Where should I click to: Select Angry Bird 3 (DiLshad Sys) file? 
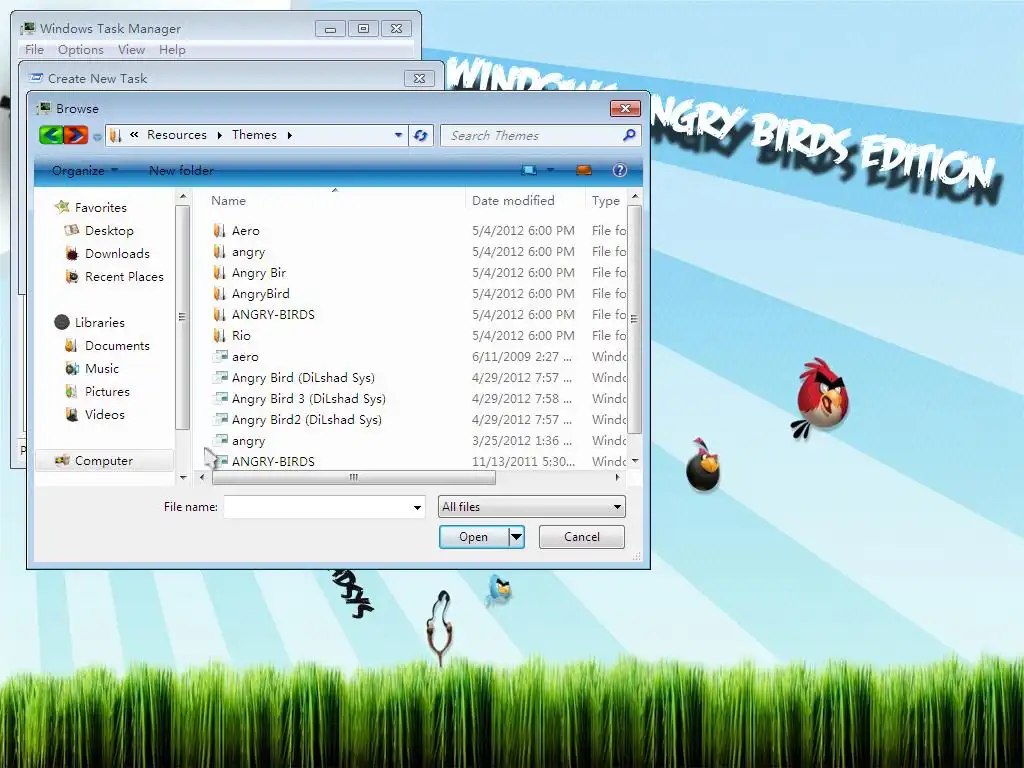[x=308, y=398]
